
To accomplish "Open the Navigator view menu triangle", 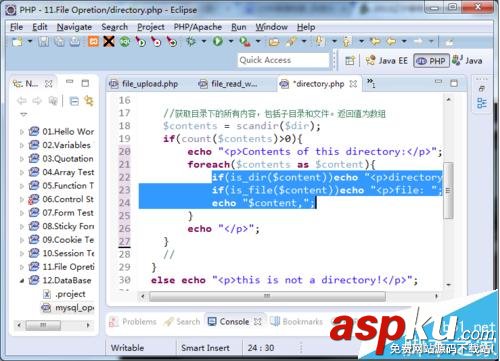I will tap(23, 114).
